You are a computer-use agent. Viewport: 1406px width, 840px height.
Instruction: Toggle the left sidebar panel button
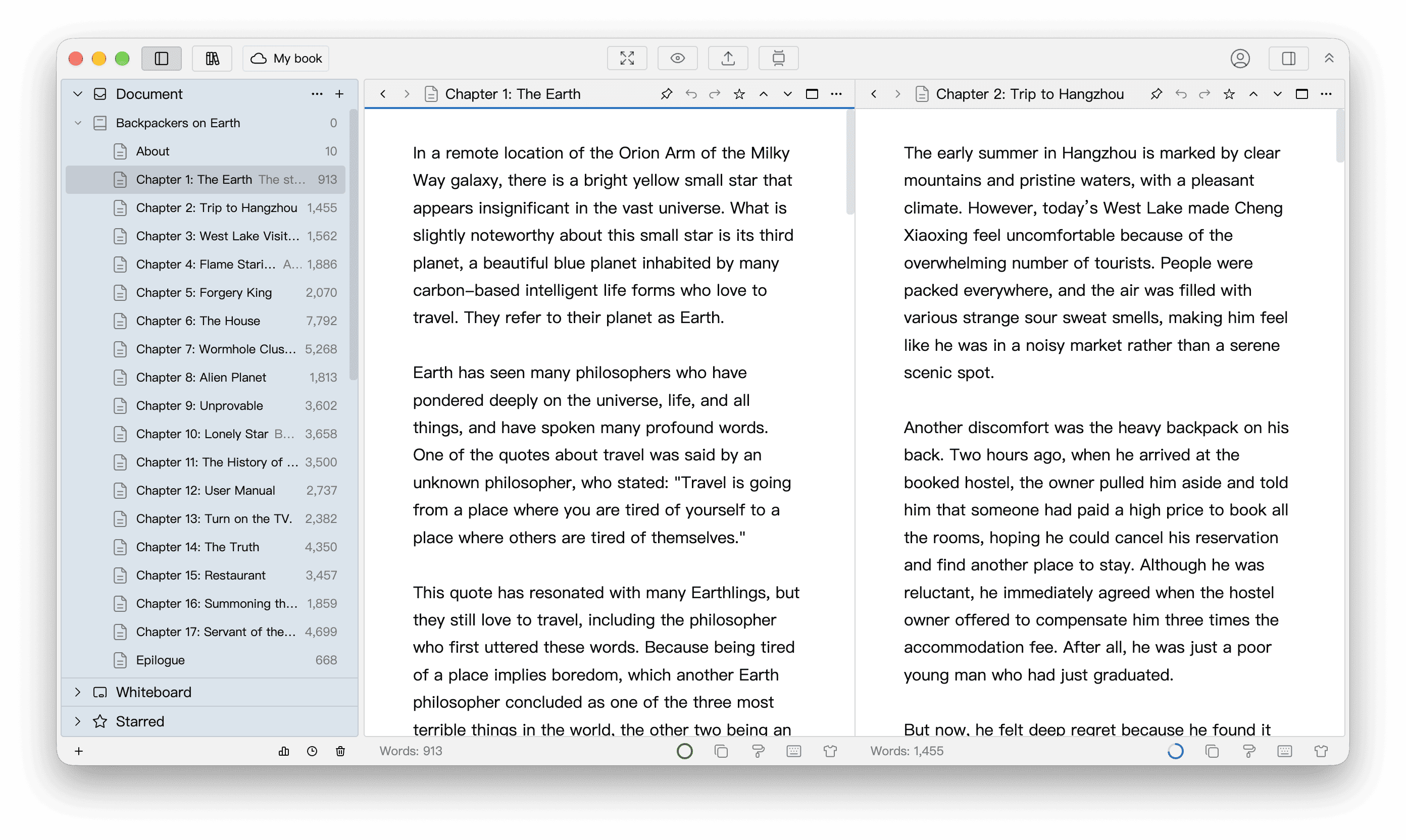point(162,58)
